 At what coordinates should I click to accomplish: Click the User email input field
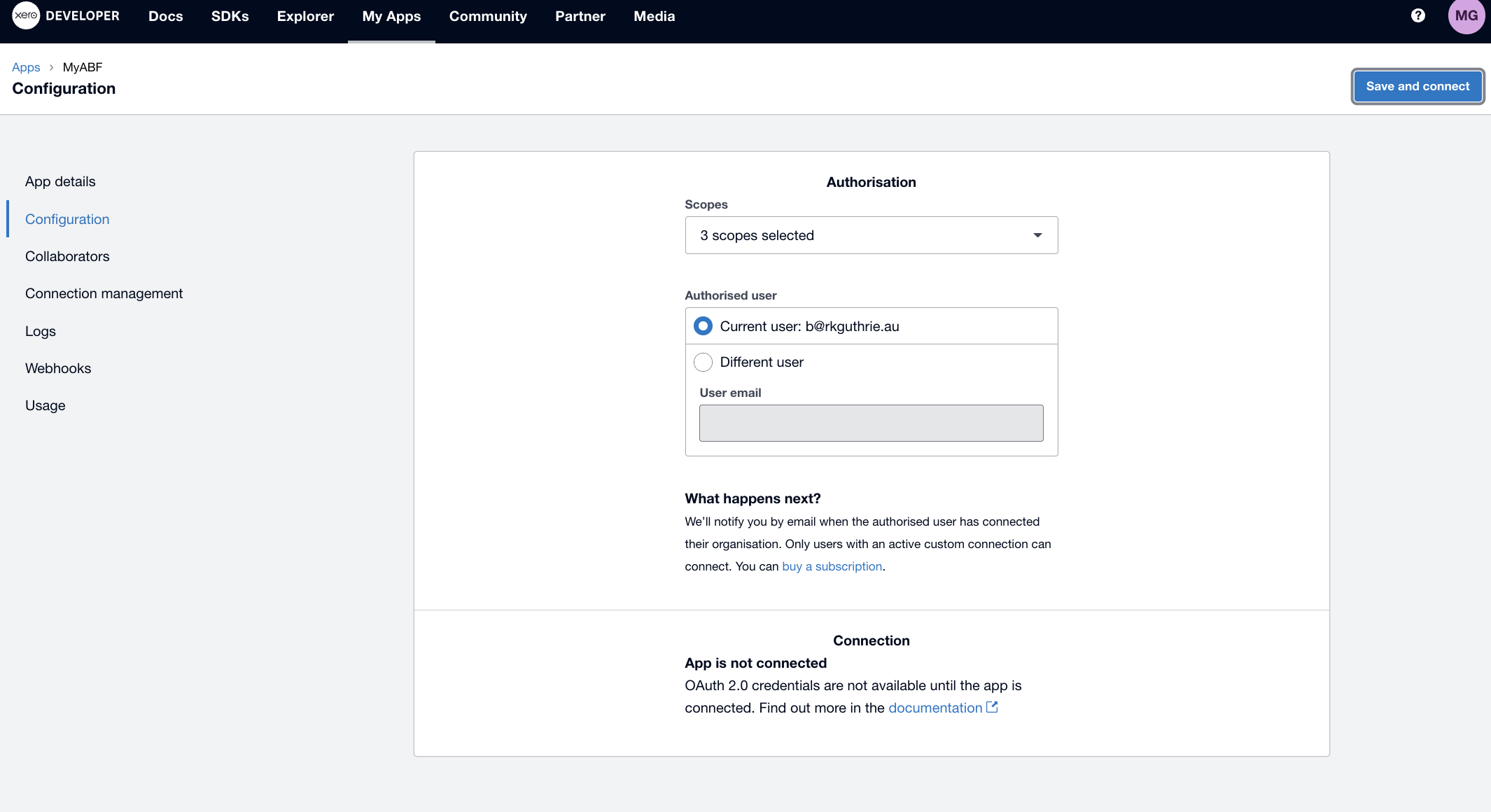870,423
